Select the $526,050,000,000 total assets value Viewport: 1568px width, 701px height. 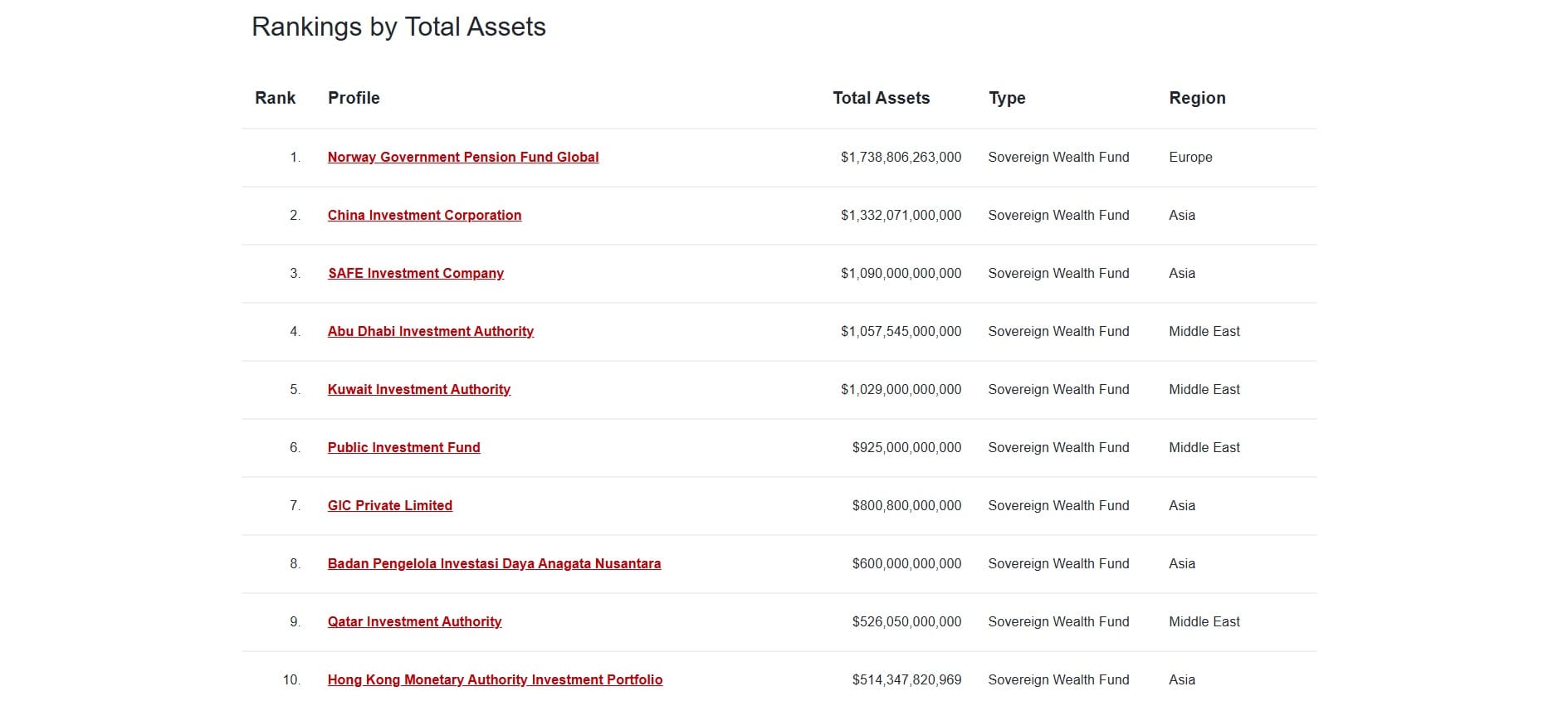(x=906, y=621)
